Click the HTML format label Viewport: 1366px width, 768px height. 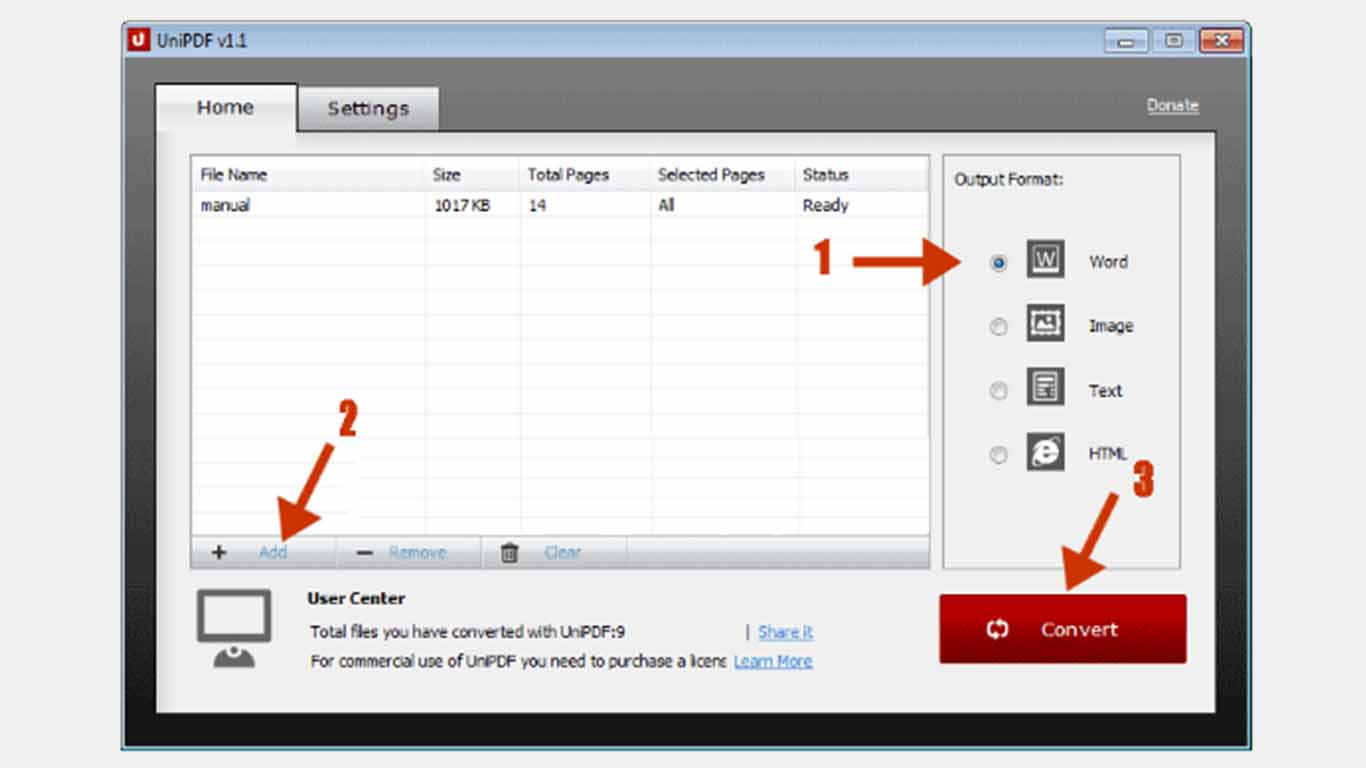tap(1108, 454)
